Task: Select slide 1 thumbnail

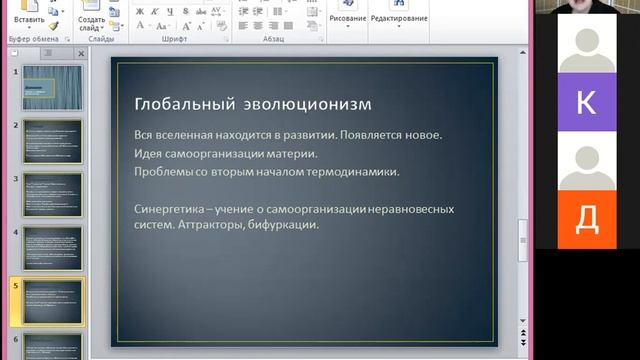Action: (x=52, y=88)
